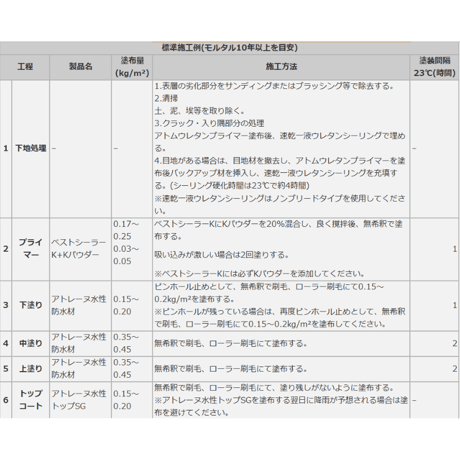The width and height of the screenshot is (460, 460).
Task: Click the interval value 2 in 上塗り row
Action: coord(455,369)
